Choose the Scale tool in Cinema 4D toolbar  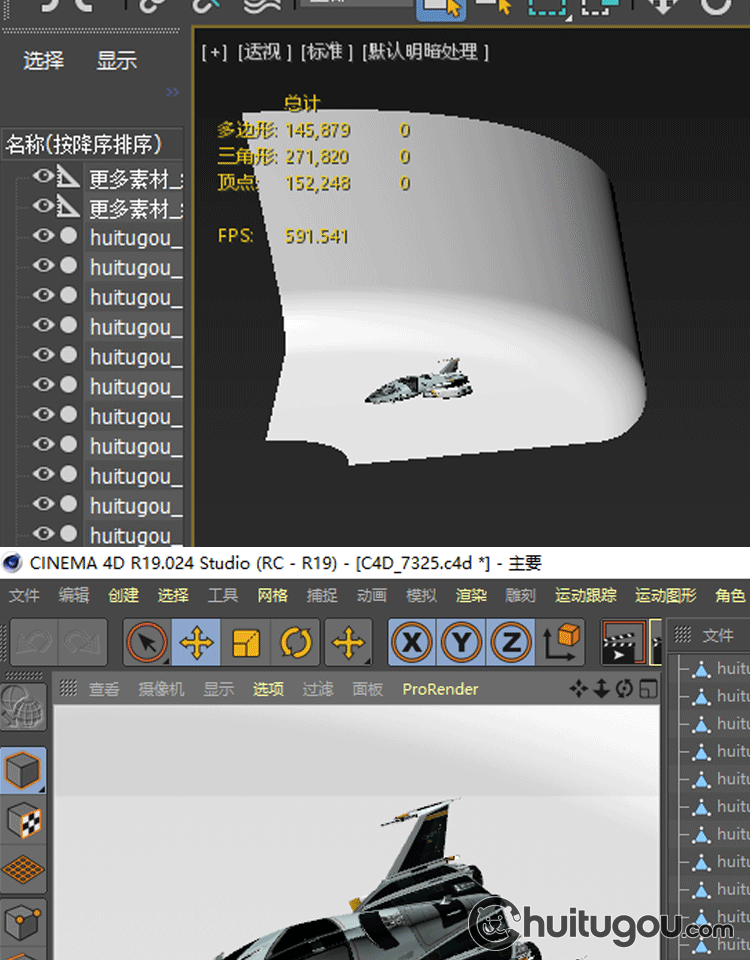click(246, 642)
